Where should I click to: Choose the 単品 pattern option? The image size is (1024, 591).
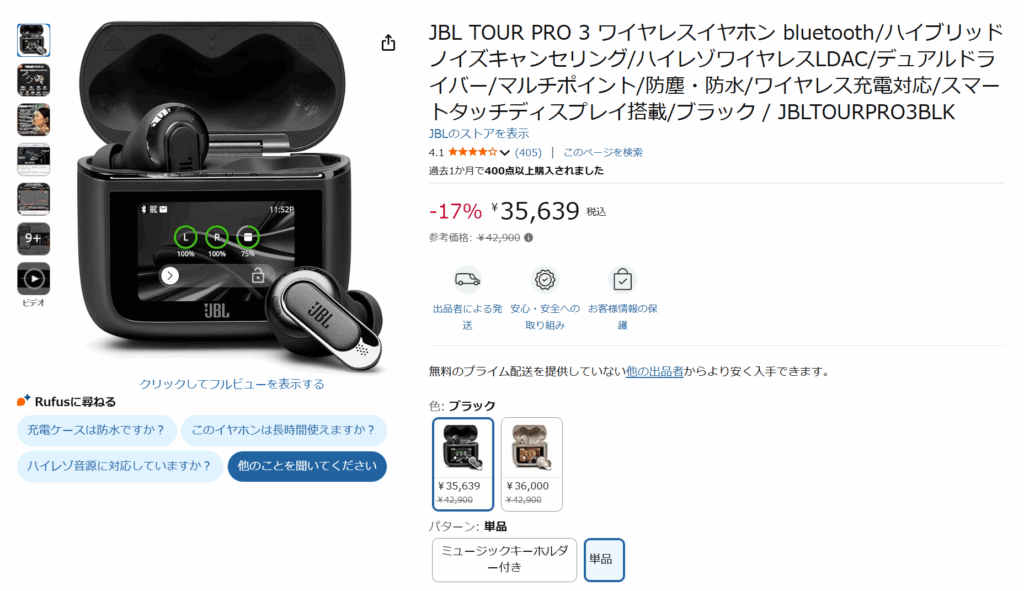603,560
